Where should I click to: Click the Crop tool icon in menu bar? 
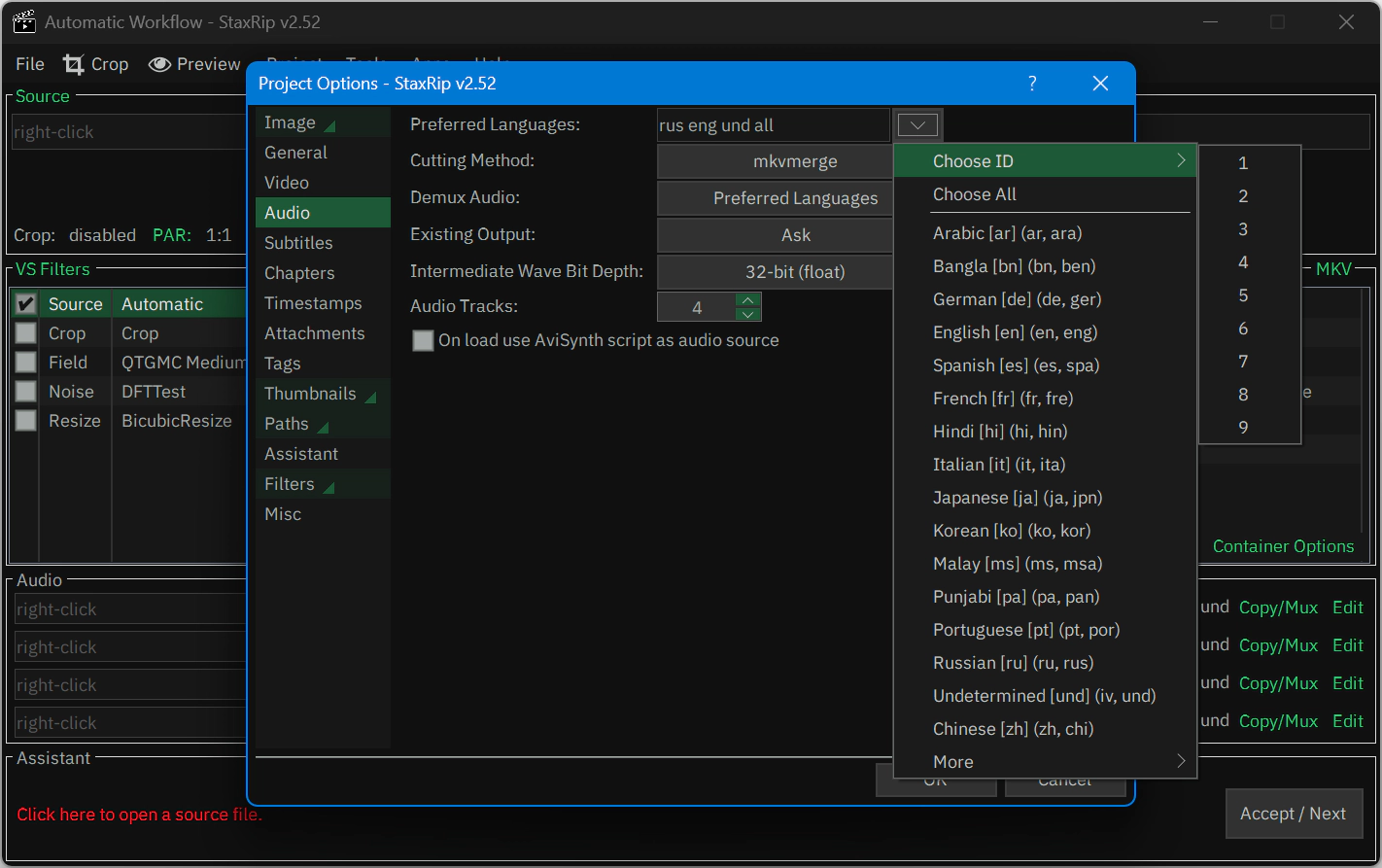pyautogui.click(x=74, y=64)
